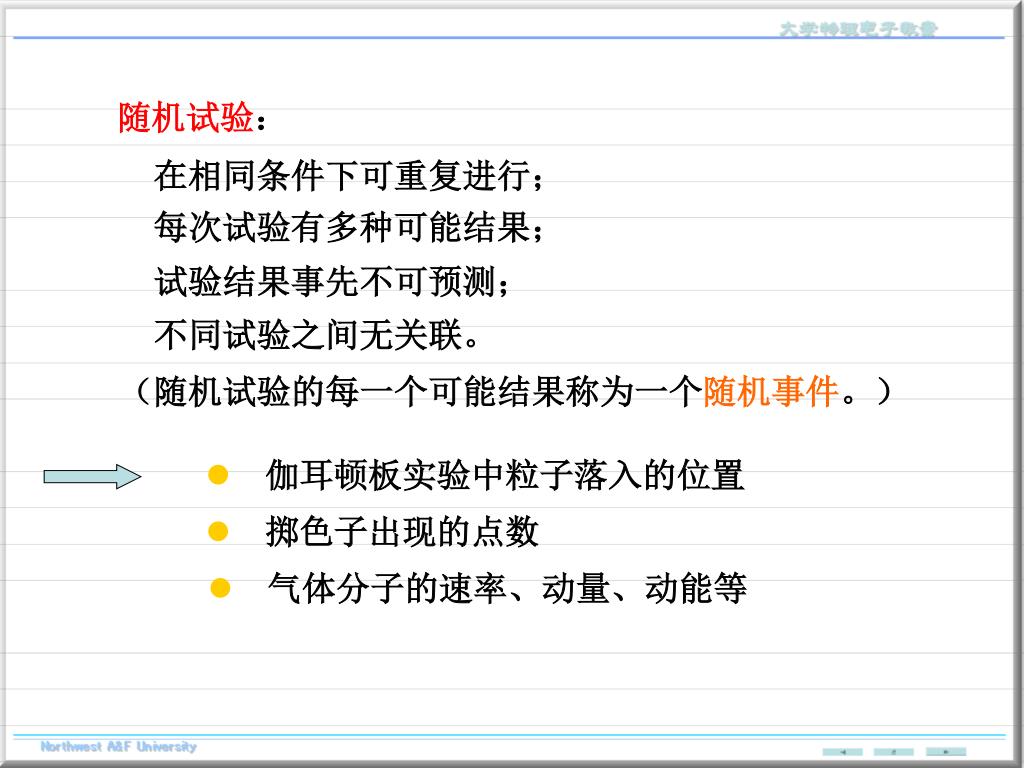Click the bullet 气体分子的速率、动量、动能等
Screen dimensions: 1024x768
pos(507,588)
